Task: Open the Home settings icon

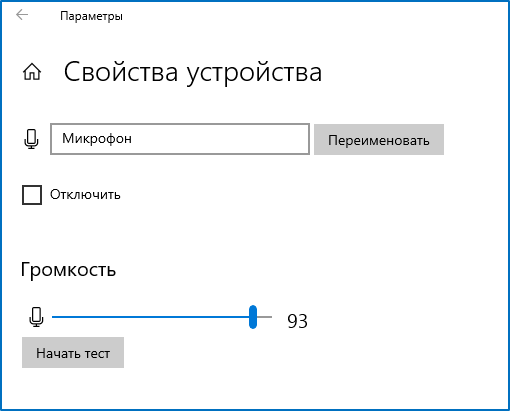Action: pyautogui.click(x=32, y=72)
